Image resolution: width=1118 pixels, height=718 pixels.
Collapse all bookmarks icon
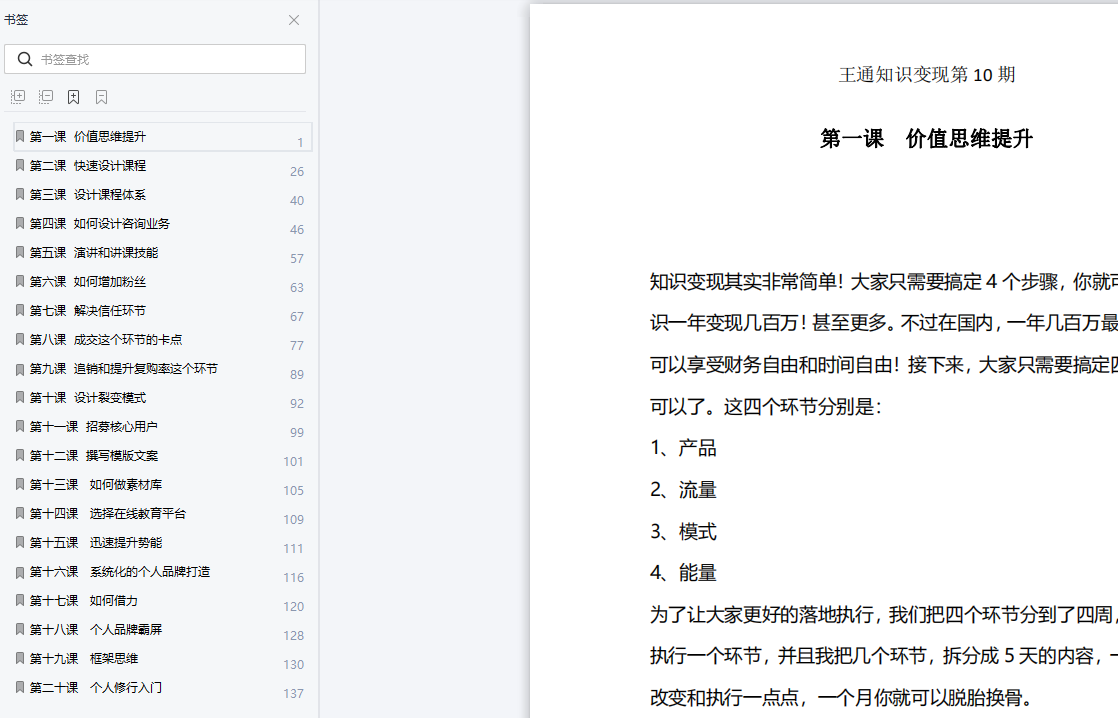pos(46,97)
